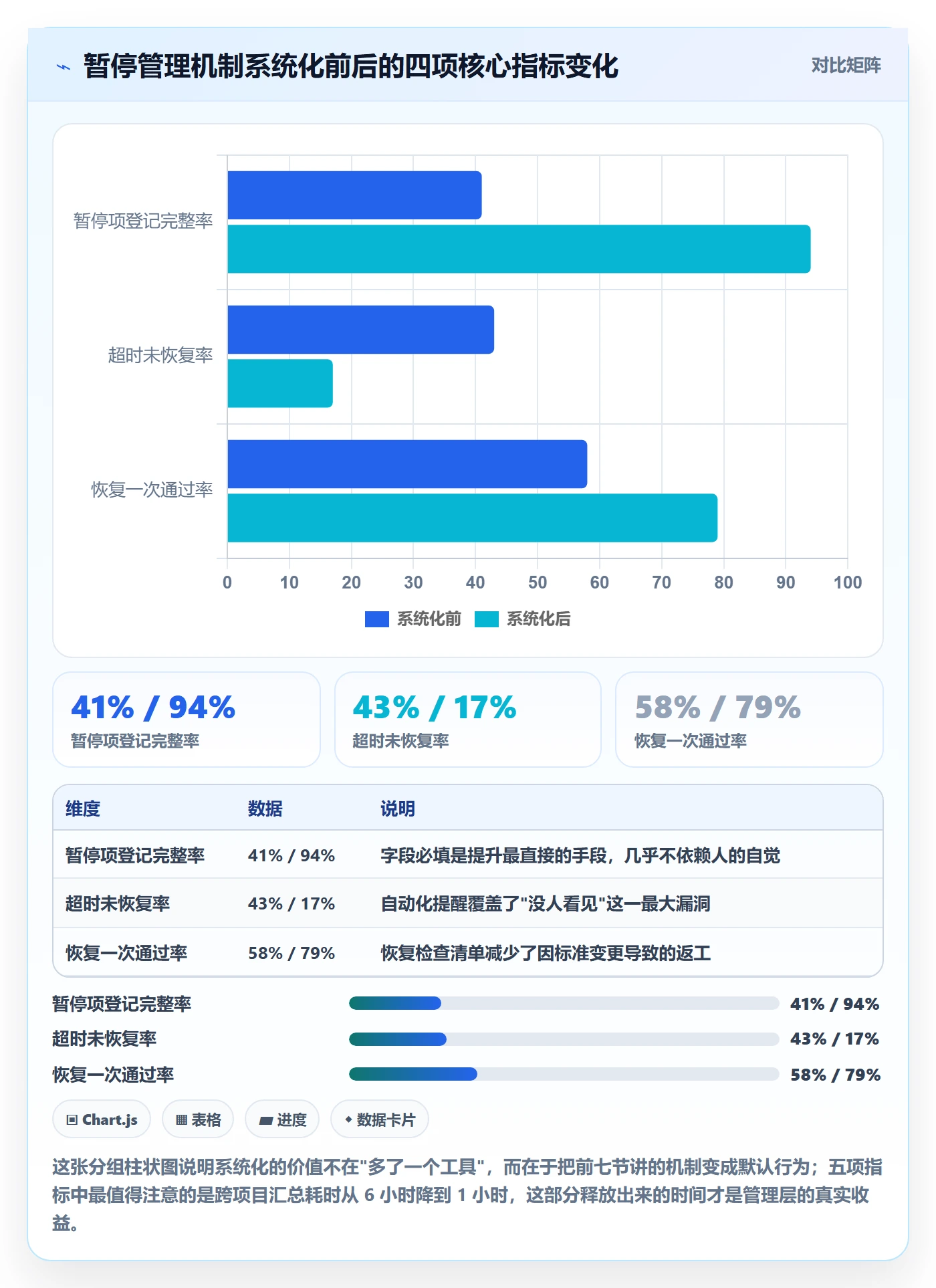
Task: Click the diamond icon in 数据卡片 chip
Action: pyautogui.click(x=348, y=1119)
